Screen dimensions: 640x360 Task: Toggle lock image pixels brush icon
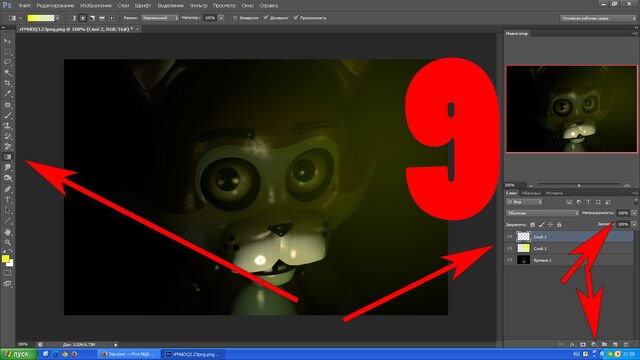pyautogui.click(x=542, y=224)
